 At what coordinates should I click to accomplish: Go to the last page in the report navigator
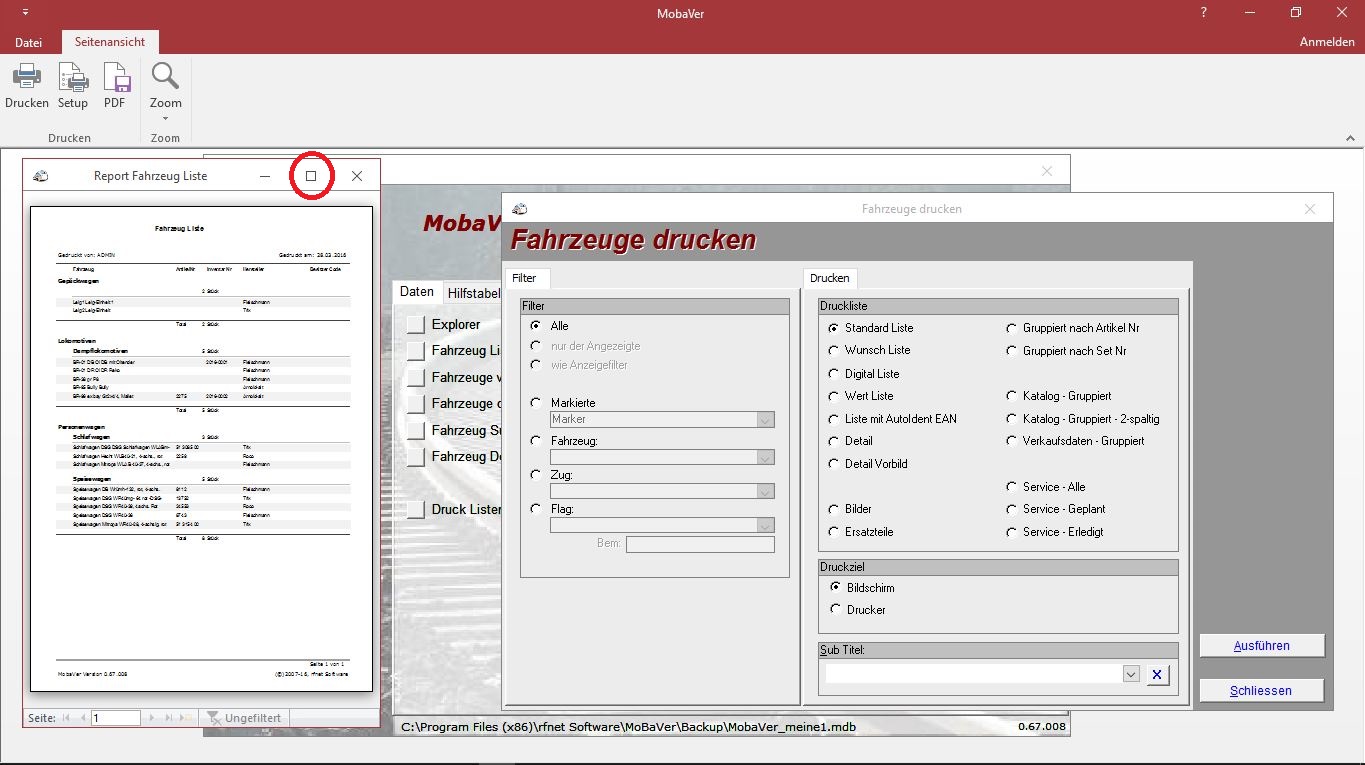(168, 718)
